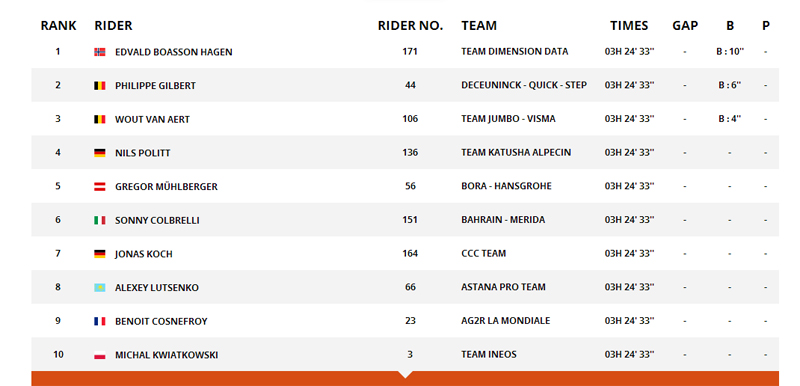The image size is (800, 386).
Task: Click the German flag beside Nils Politt
Action: tap(99, 153)
